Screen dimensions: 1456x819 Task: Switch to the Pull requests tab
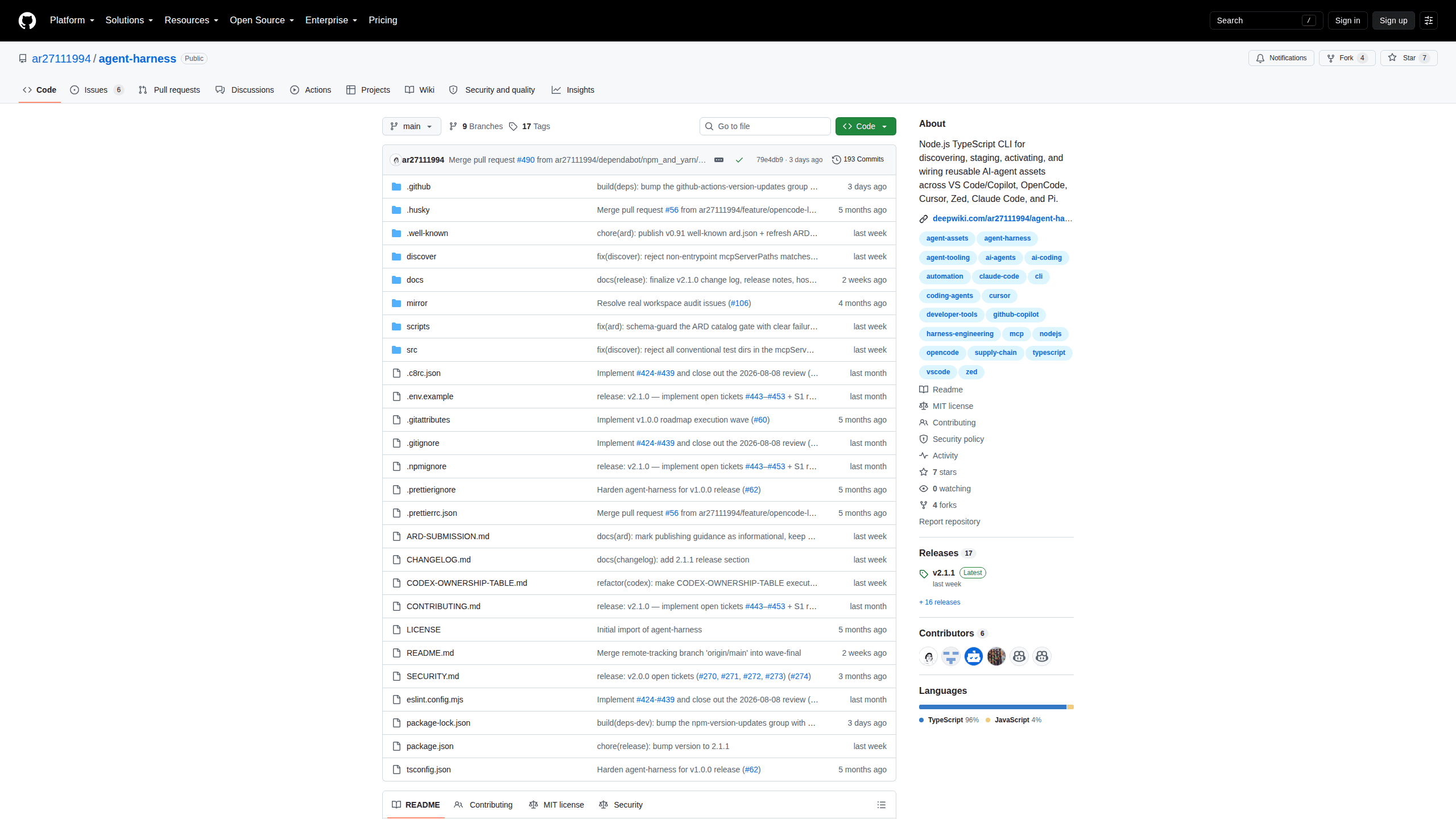pyautogui.click(x=169, y=90)
